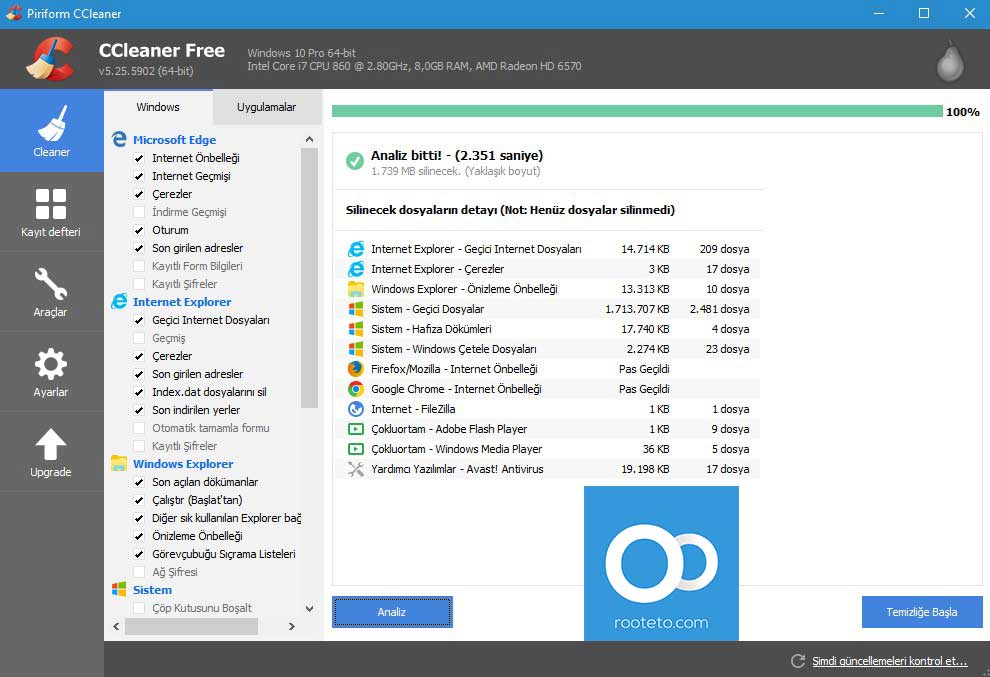The width and height of the screenshot is (990, 677).
Task: Toggle Edge Oturum checkbox
Action: 139,230
